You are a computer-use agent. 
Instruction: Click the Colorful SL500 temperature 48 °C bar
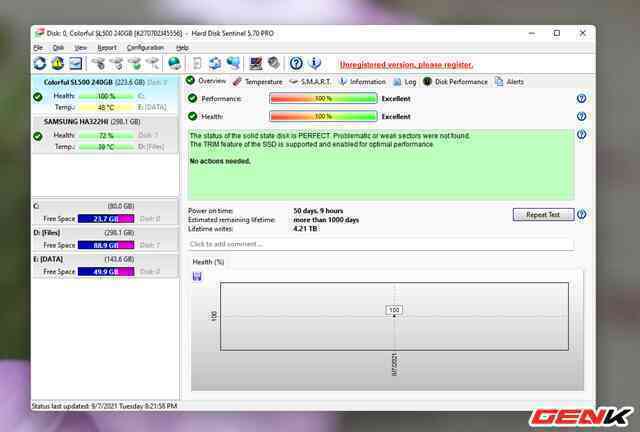click(x=106, y=107)
